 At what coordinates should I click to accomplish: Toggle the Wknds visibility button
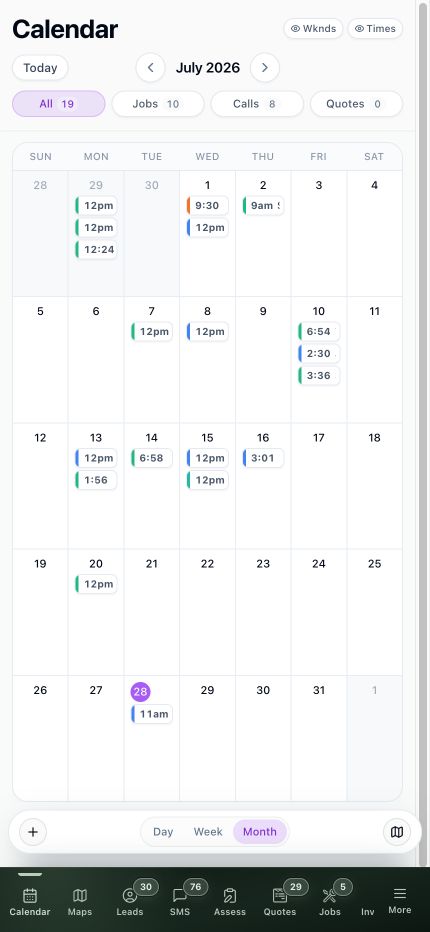[313, 29]
